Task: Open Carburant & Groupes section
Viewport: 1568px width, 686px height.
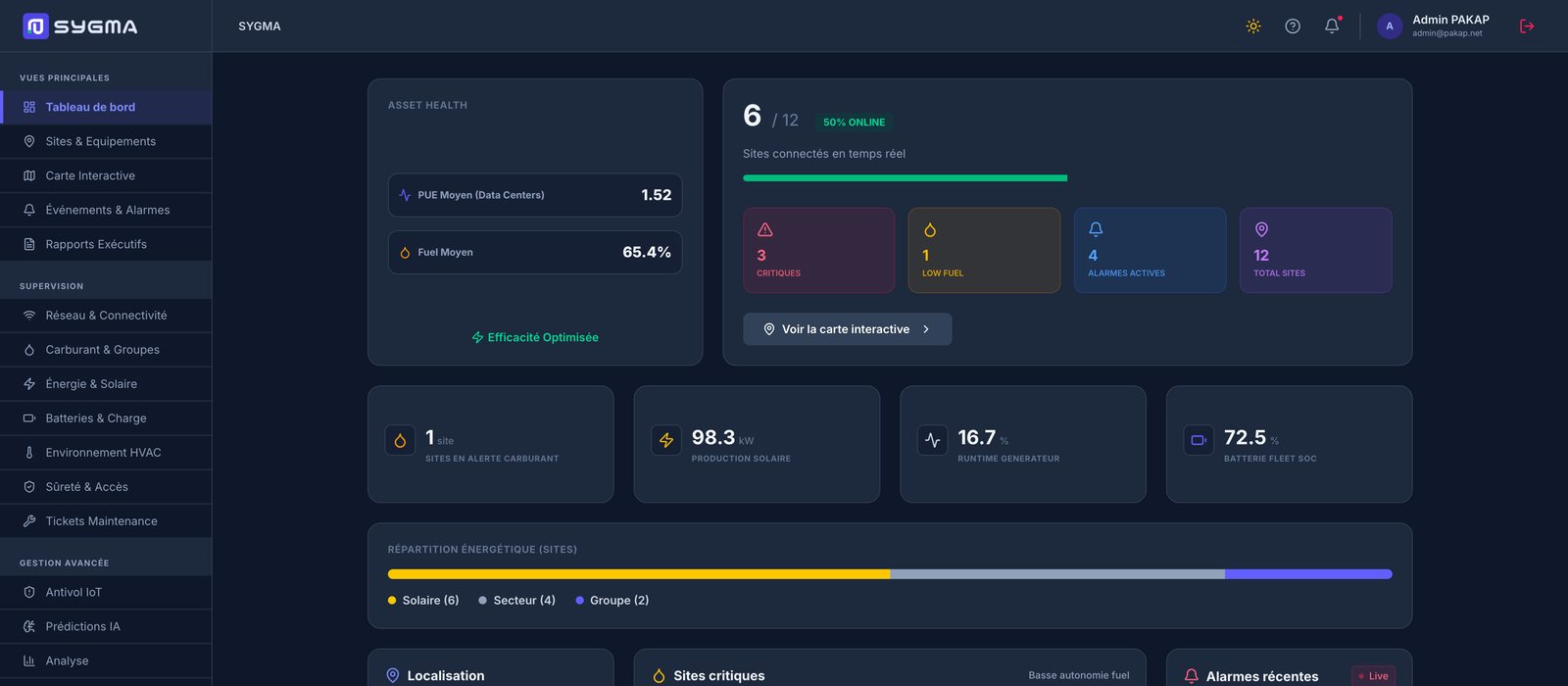Action: click(106, 350)
